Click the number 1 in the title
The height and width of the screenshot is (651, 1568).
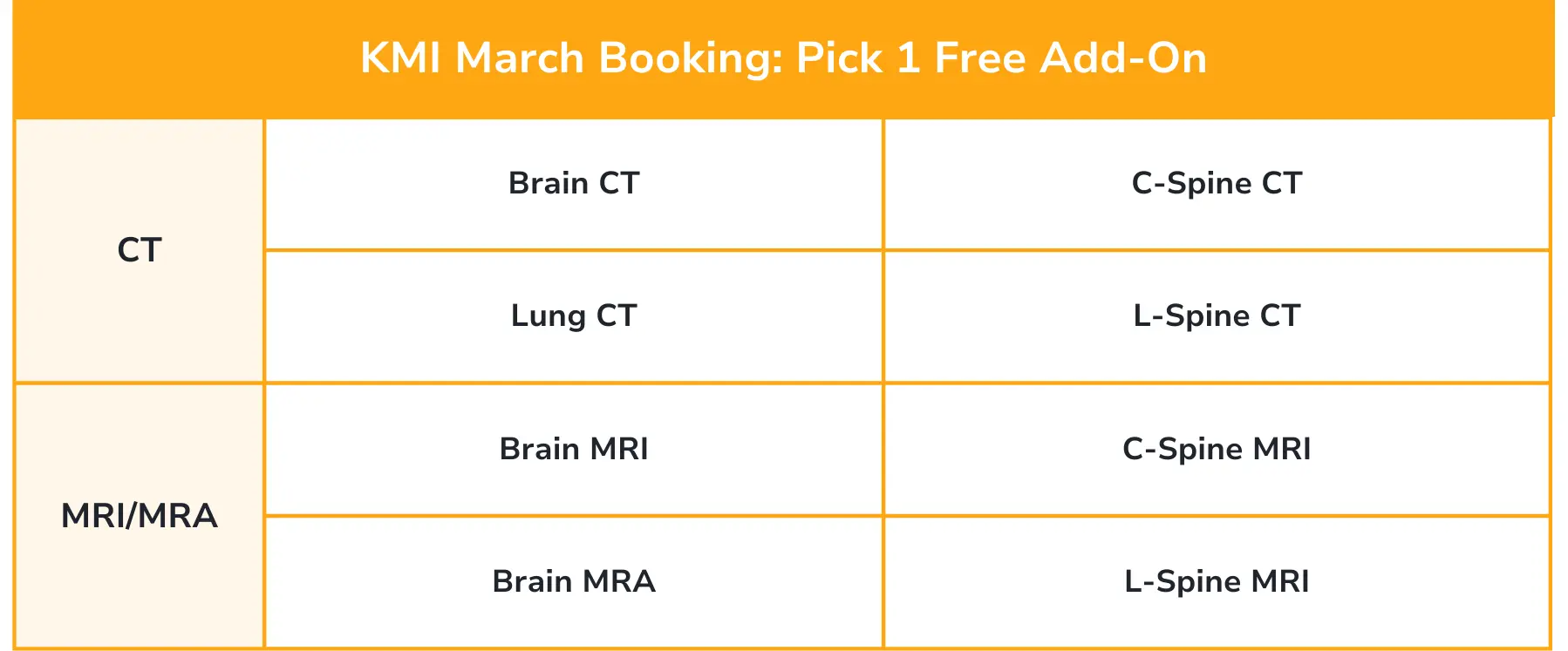(x=908, y=58)
